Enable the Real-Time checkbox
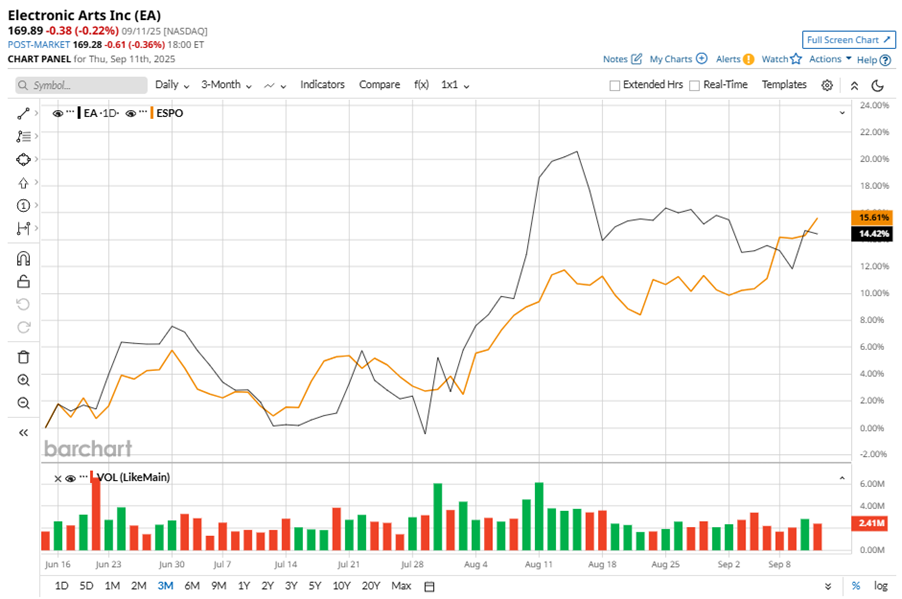The image size is (902, 599). (x=694, y=85)
